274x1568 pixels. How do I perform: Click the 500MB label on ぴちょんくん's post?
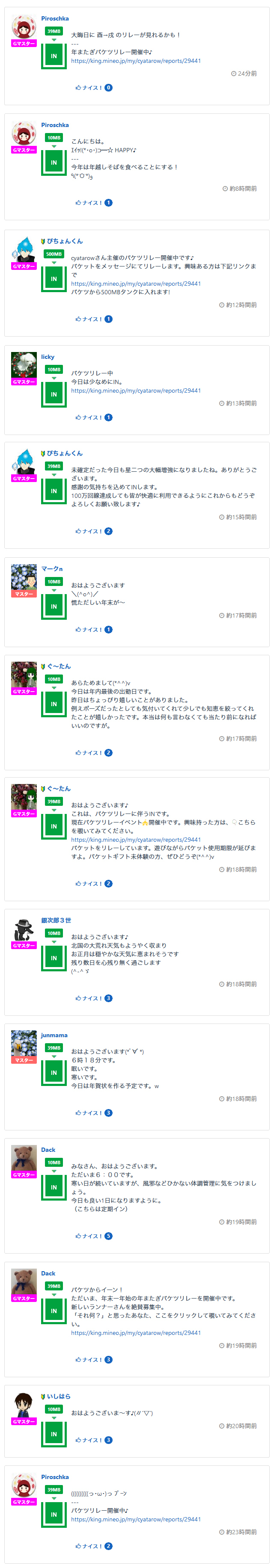[x=54, y=254]
